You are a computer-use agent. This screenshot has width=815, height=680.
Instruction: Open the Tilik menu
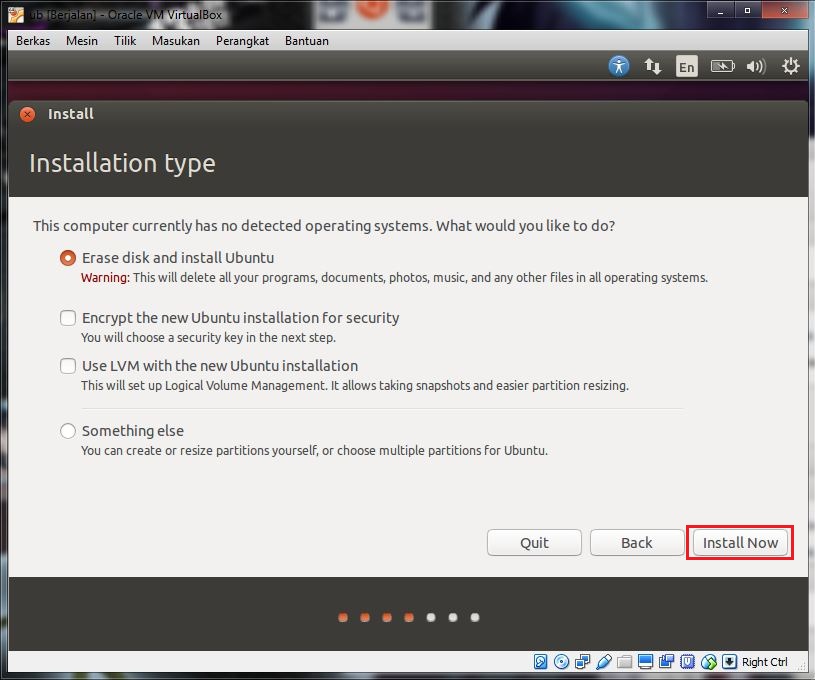coord(125,41)
